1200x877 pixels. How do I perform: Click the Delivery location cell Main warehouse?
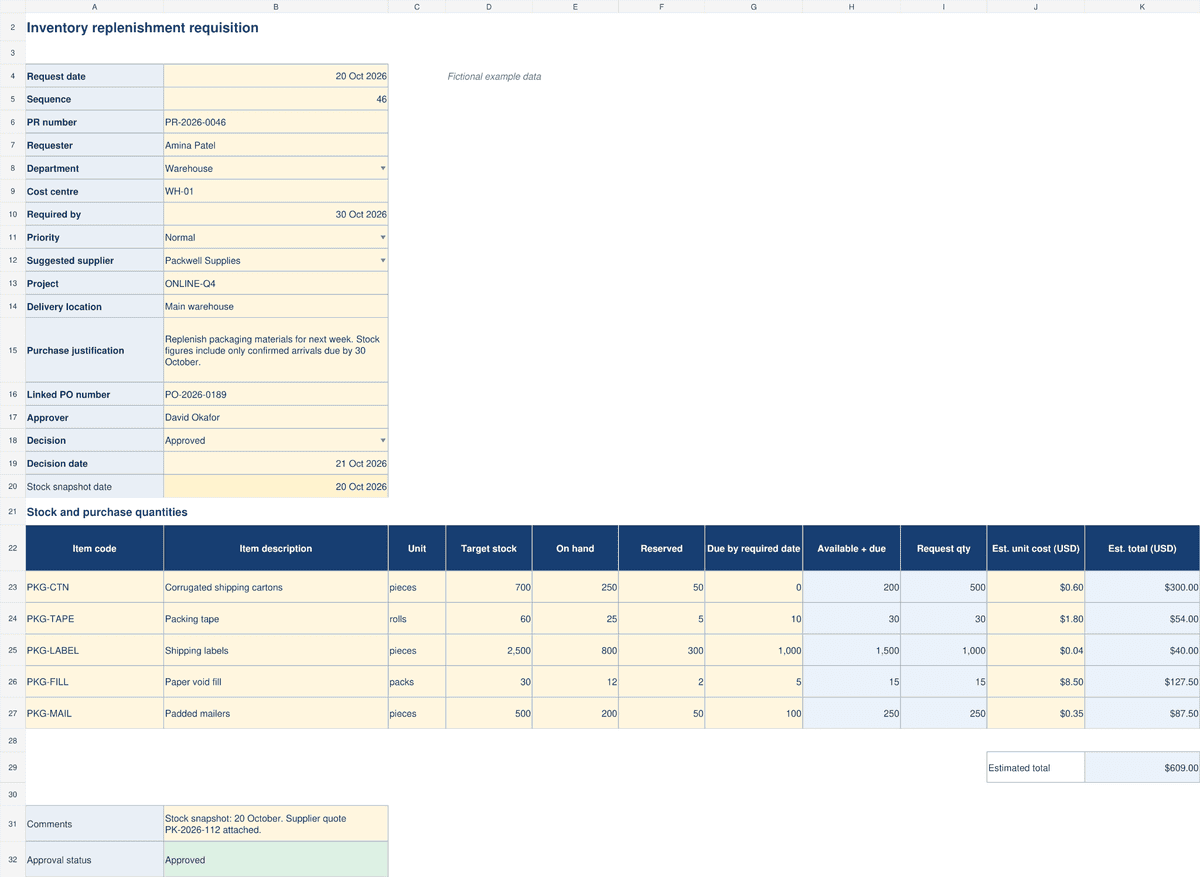(x=276, y=306)
